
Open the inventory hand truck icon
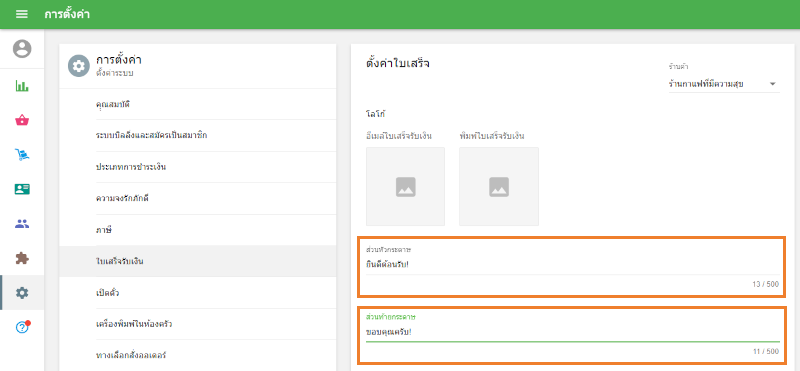coord(22,155)
